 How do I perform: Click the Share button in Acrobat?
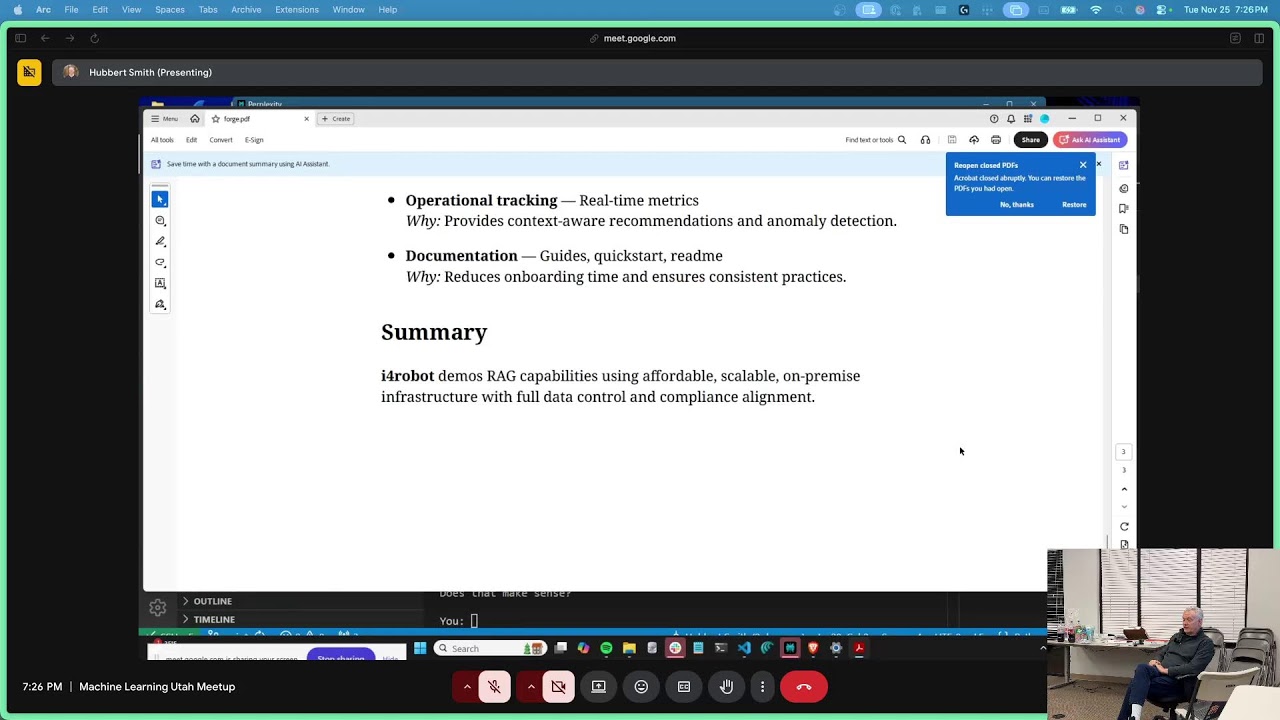pos(1031,140)
